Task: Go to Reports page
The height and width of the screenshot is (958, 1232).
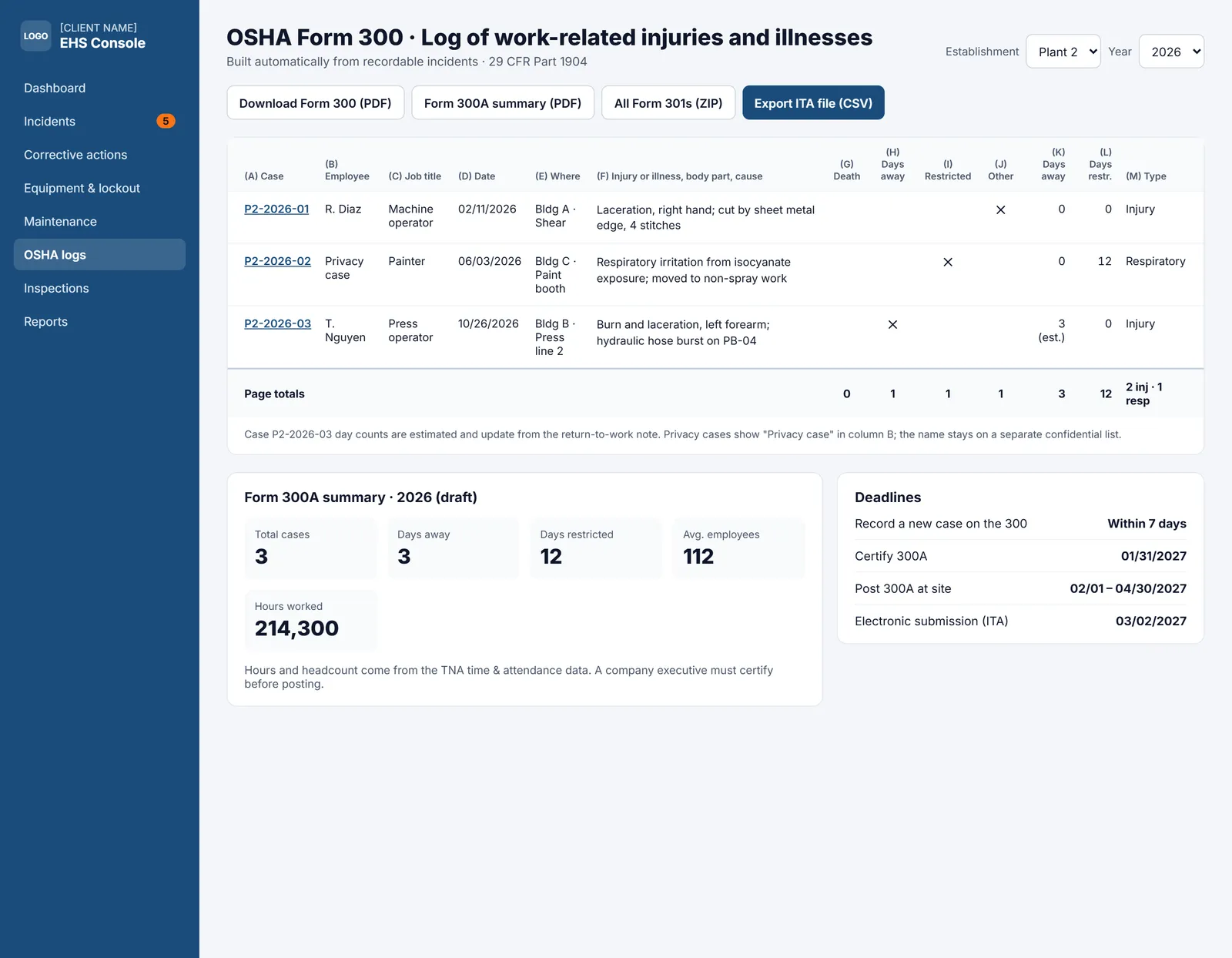Action: click(99, 322)
